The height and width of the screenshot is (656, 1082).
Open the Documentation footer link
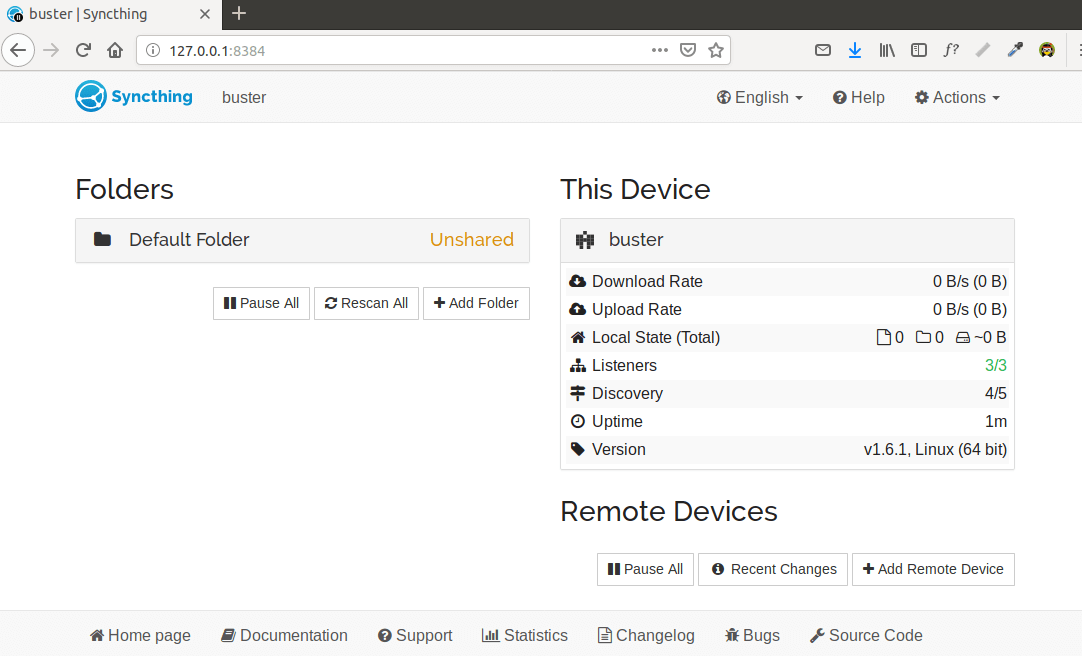pos(284,635)
